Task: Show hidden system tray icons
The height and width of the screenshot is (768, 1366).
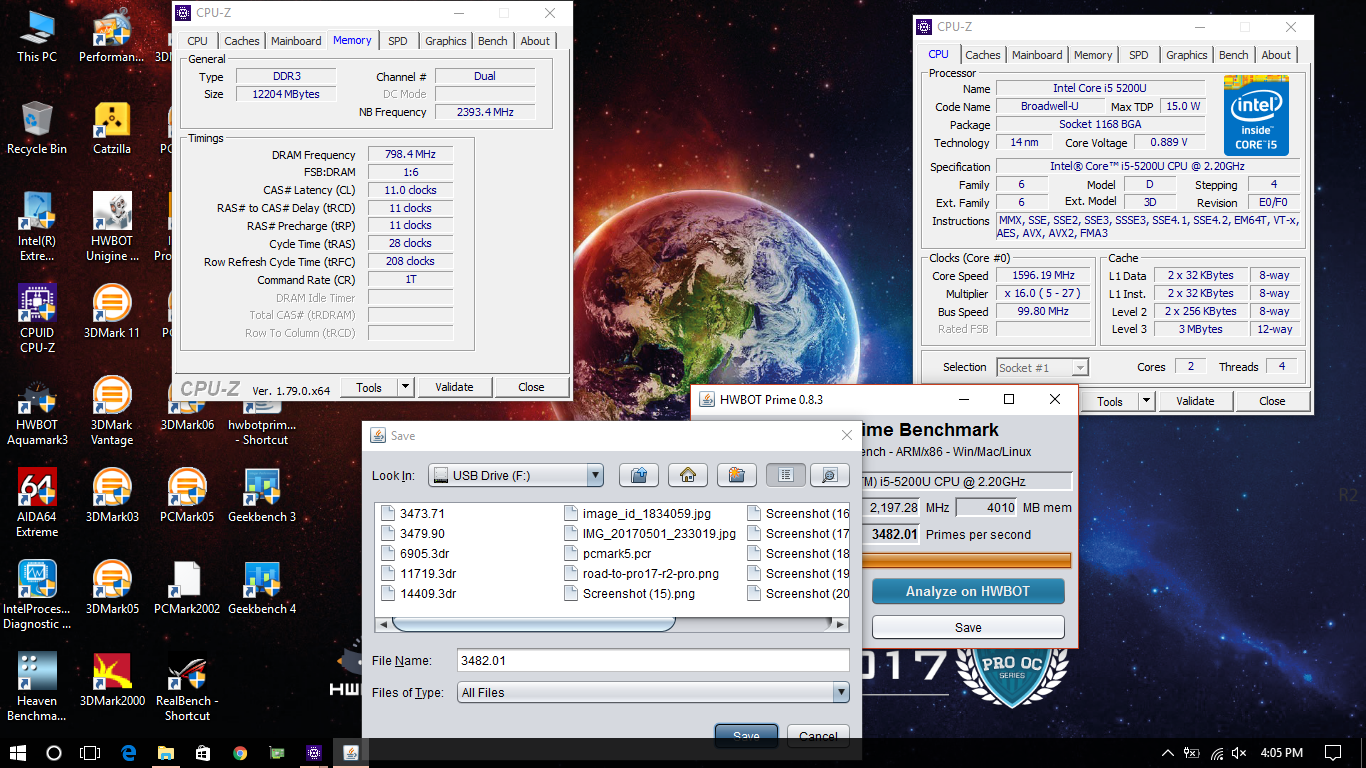Action: coord(1168,753)
